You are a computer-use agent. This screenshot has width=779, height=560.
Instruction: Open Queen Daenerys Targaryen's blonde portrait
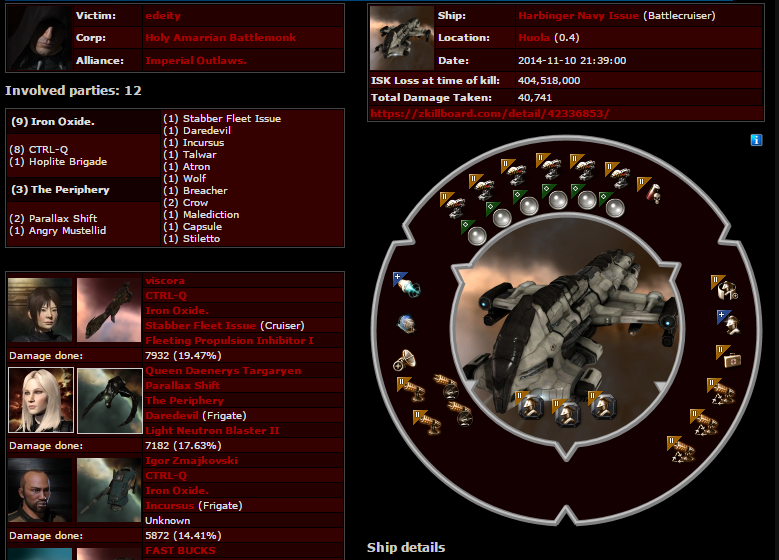click(x=41, y=400)
